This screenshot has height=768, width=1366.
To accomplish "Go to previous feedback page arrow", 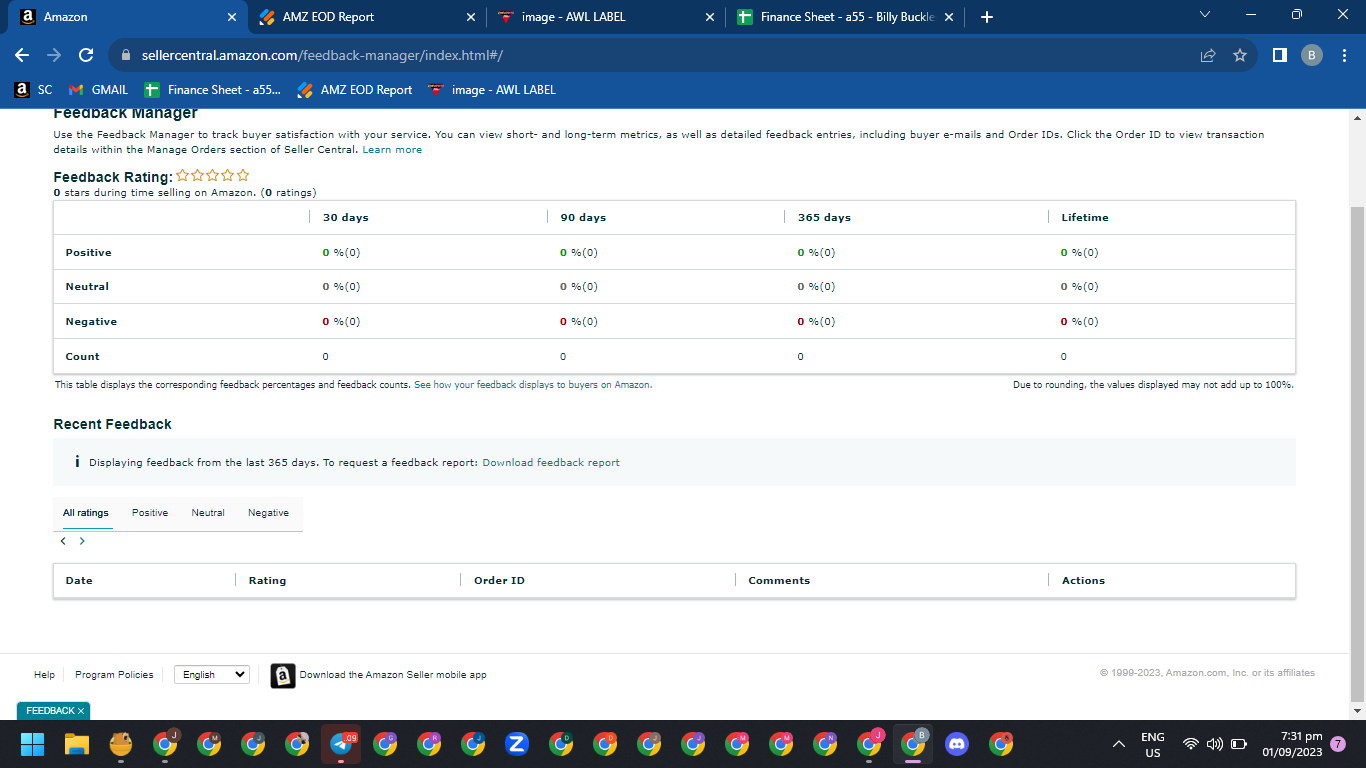I will tap(63, 541).
